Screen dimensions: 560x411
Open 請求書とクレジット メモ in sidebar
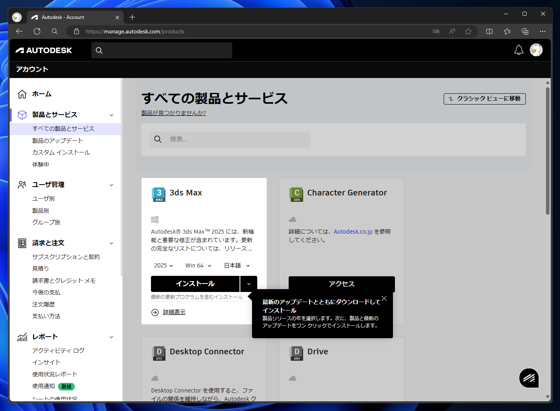(64, 281)
